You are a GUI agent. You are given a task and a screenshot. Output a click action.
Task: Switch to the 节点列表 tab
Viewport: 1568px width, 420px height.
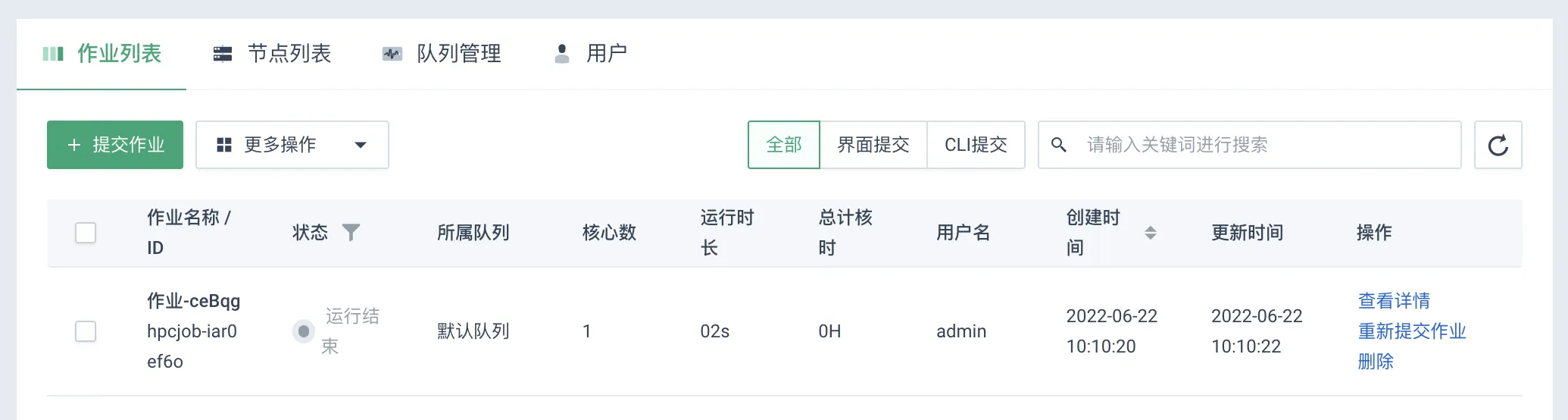click(x=272, y=54)
